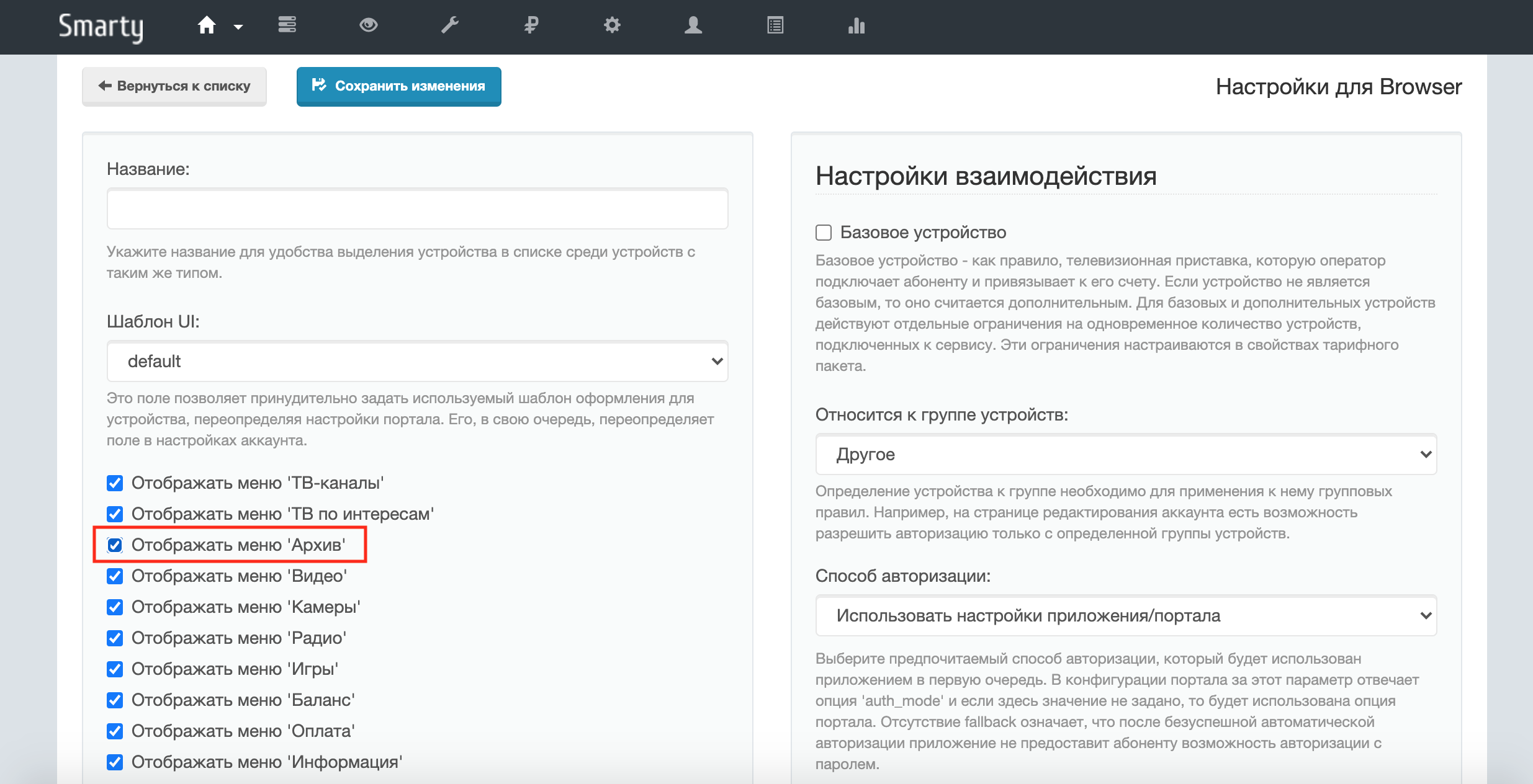Expand the home menu caret arrow
Viewport: 1533px width, 784px height.
point(238,27)
